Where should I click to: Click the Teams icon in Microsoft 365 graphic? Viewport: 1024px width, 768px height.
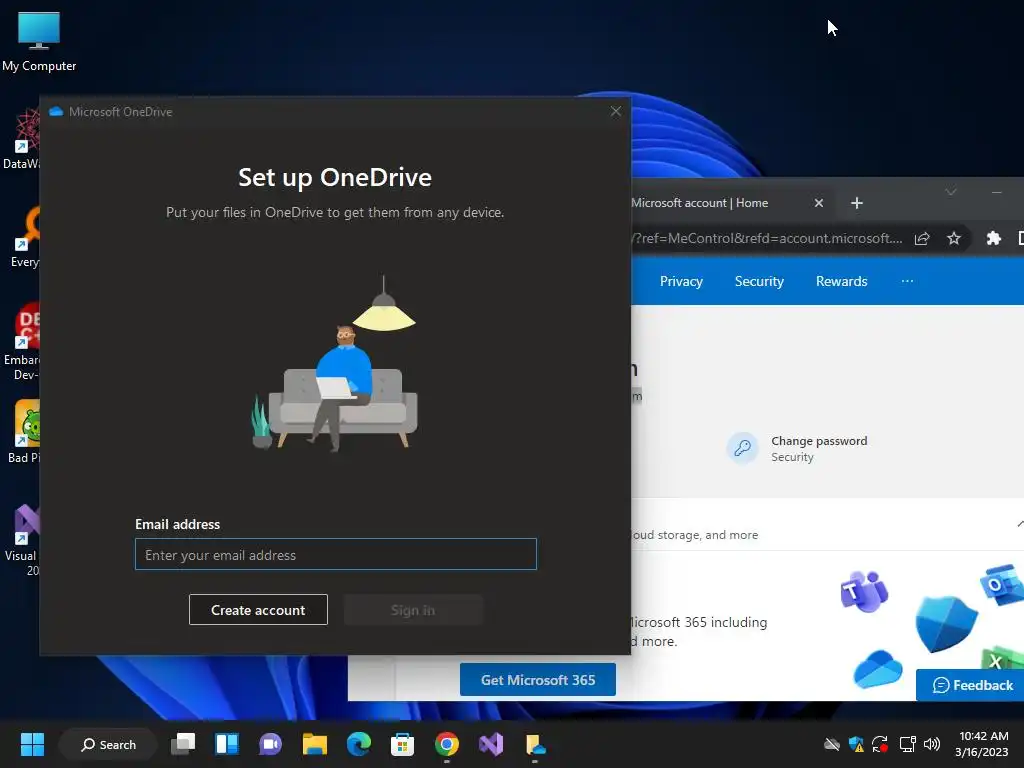click(863, 591)
